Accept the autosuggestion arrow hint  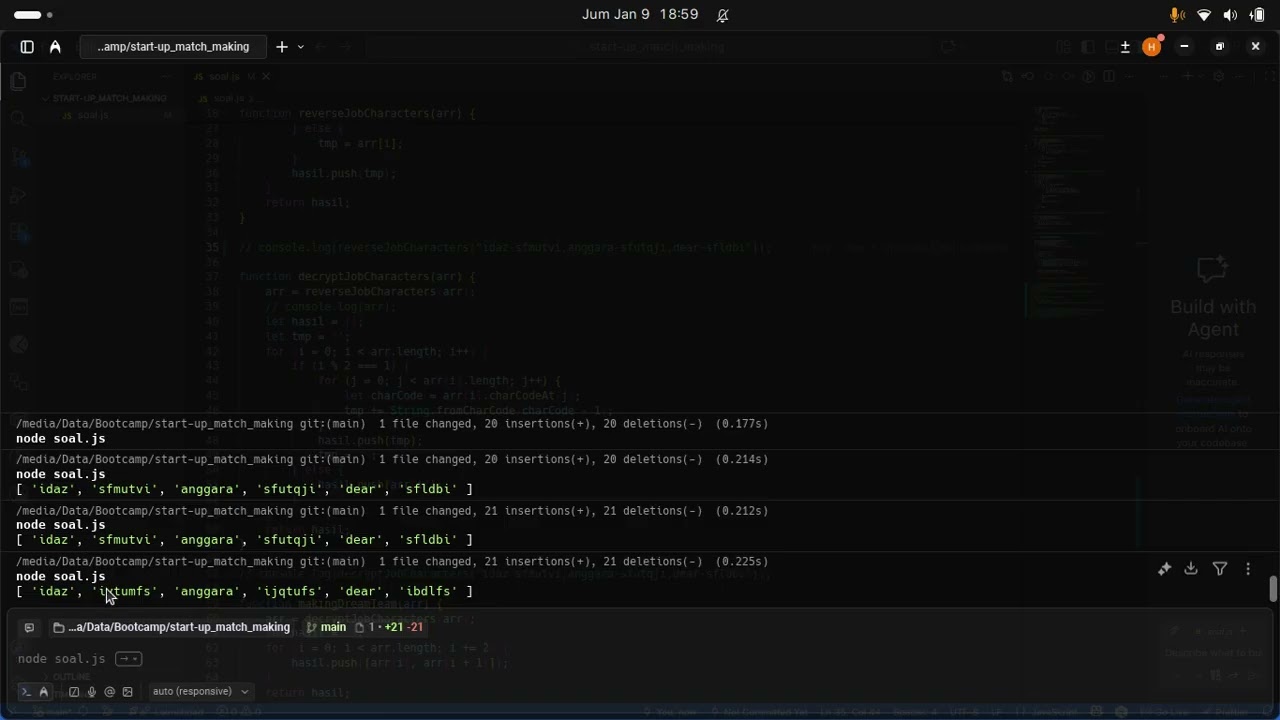click(x=128, y=659)
